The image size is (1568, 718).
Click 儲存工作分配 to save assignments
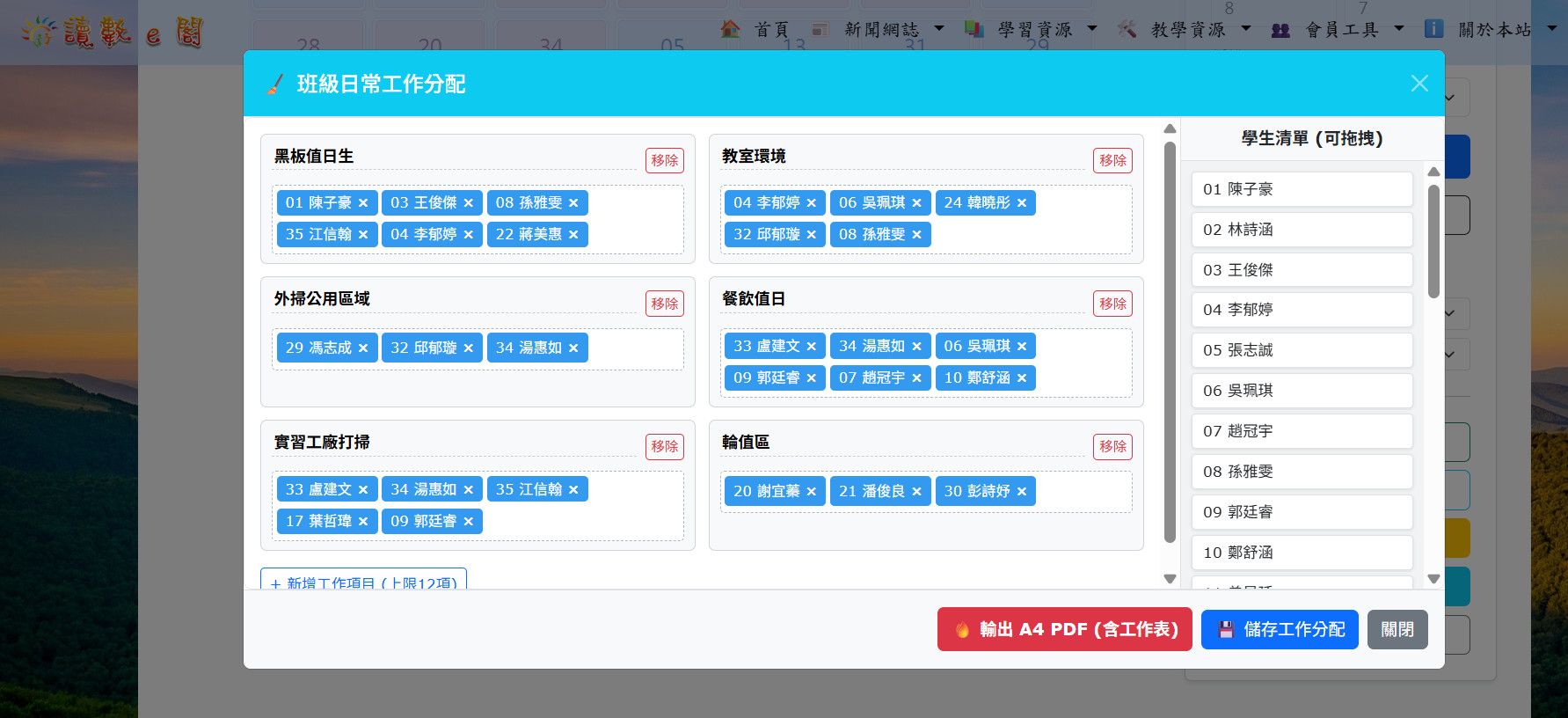pyautogui.click(x=1280, y=629)
